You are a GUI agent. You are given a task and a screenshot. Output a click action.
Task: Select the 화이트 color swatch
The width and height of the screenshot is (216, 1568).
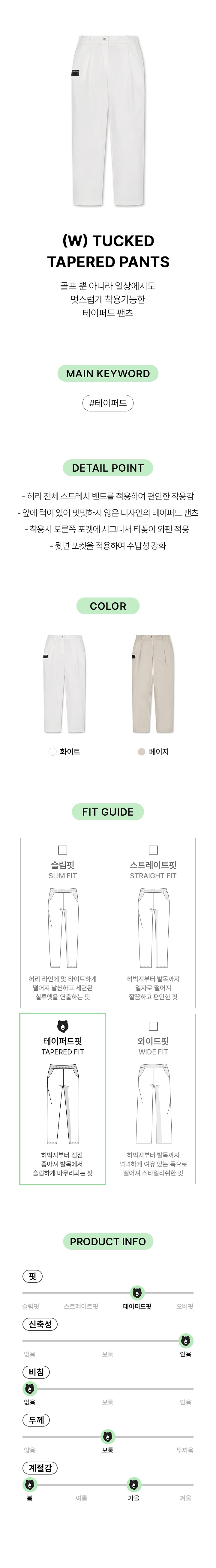52,752
